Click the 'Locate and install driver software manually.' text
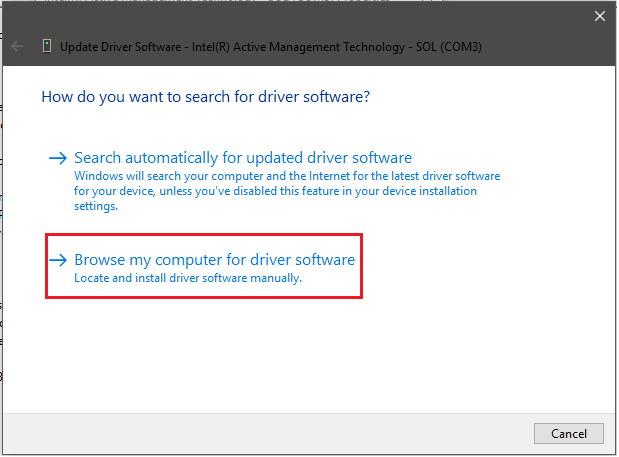This screenshot has height=457, width=619. [x=188, y=278]
